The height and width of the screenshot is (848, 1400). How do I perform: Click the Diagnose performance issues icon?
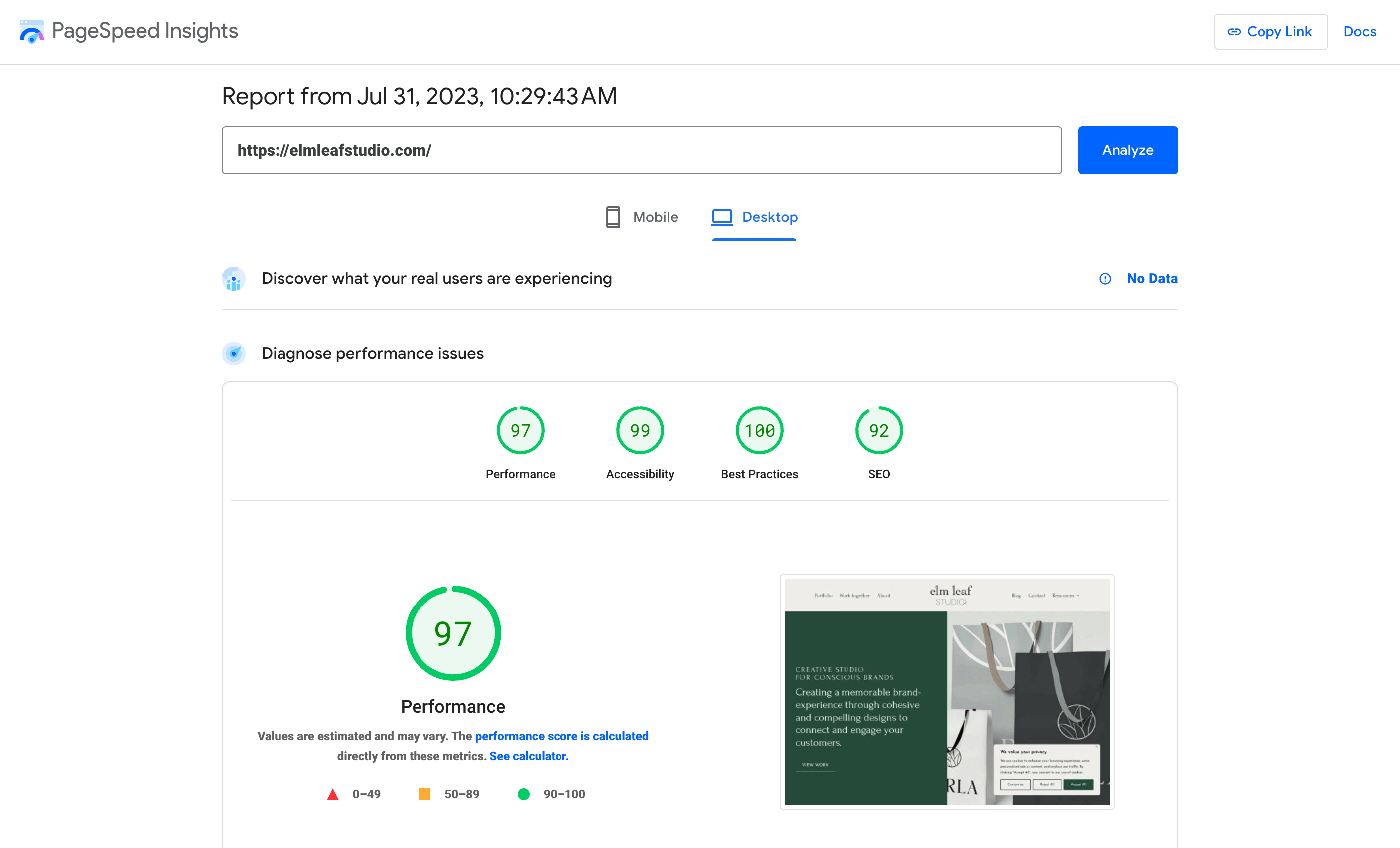234,353
